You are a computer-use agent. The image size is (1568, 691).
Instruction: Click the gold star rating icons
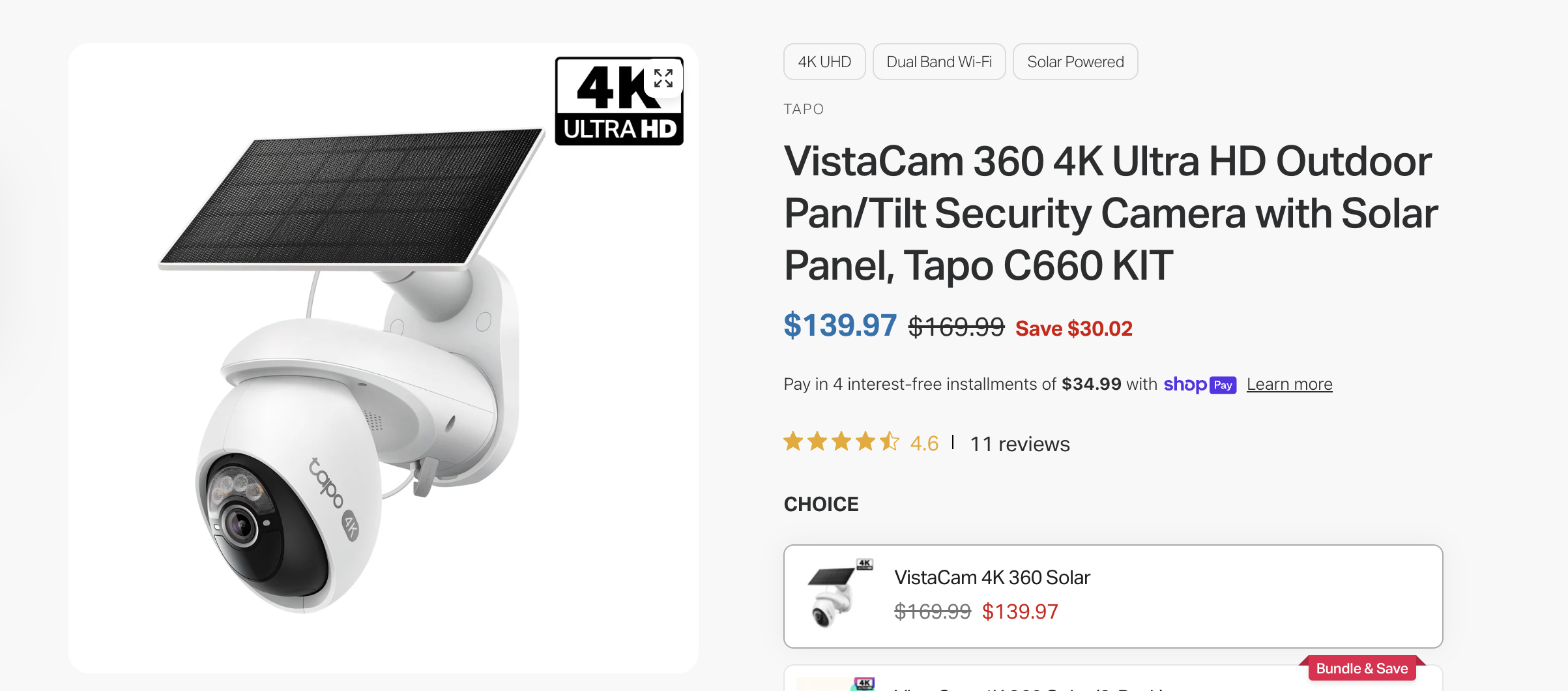click(841, 442)
